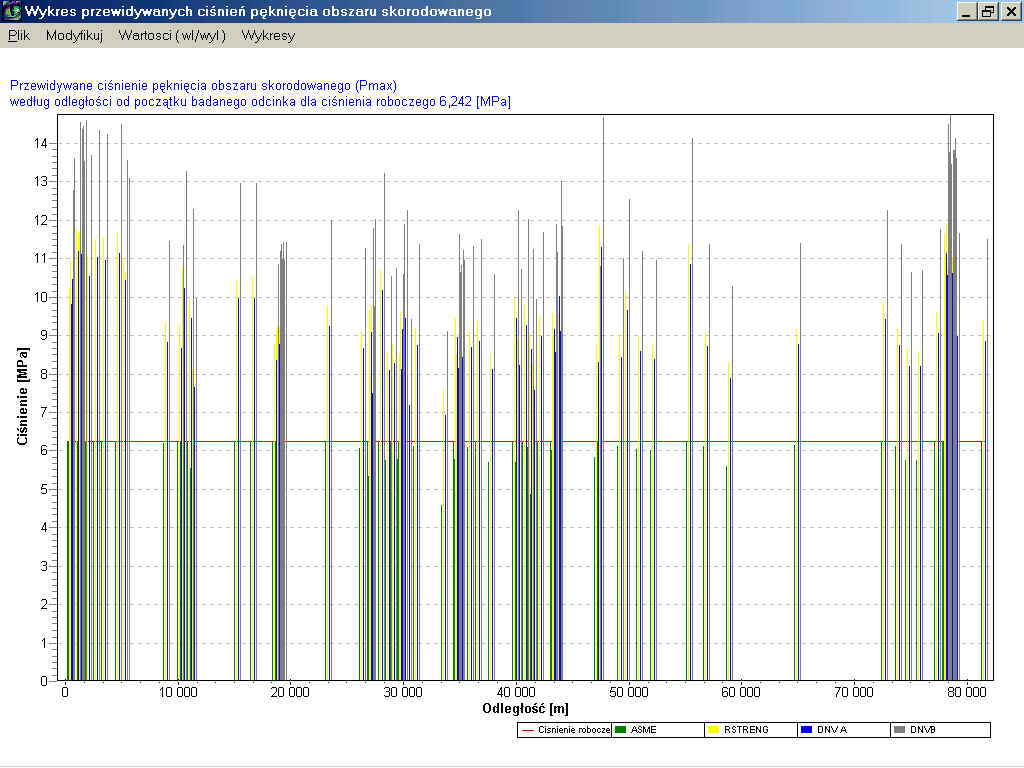Click the 'Ciśnienie [MPa]' vertical axis title
1024x768 pixels.
(x=23, y=396)
